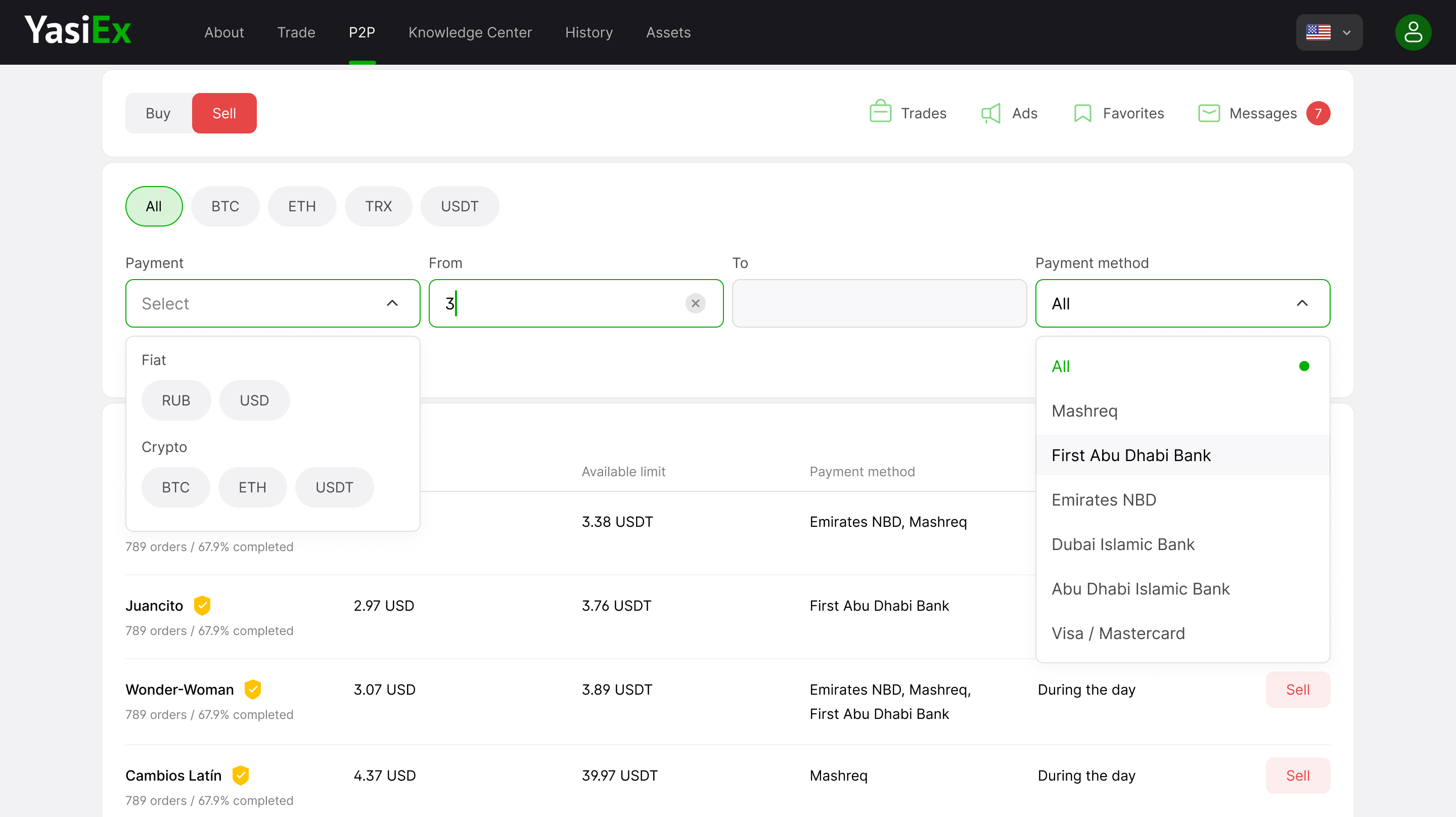Filter by the USDT coin tab
1456x817 pixels.
[x=459, y=206]
